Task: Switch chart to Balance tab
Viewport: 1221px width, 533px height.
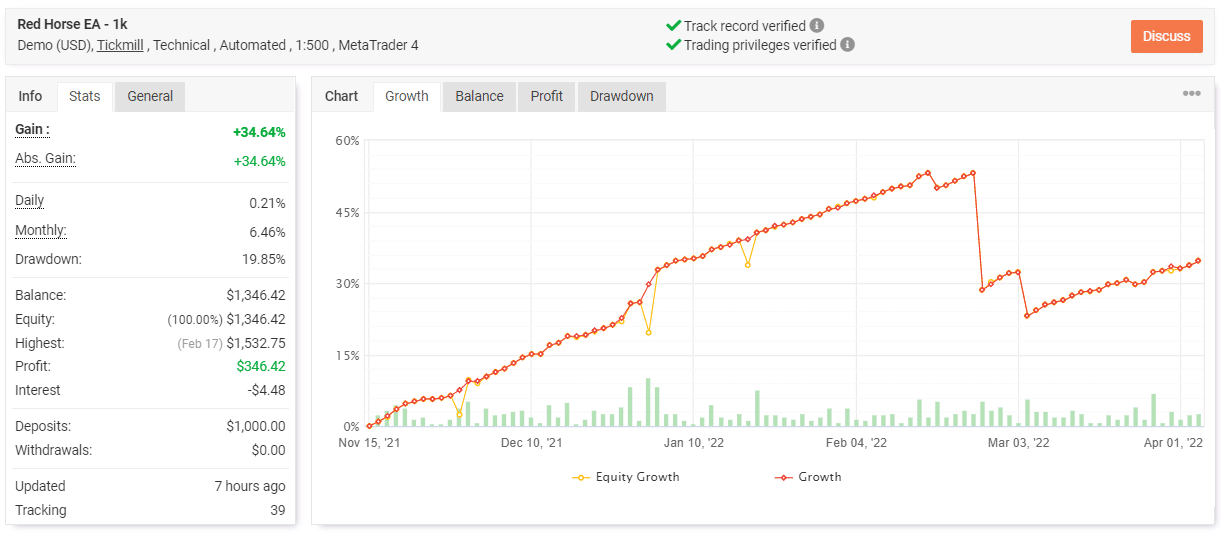Action: 479,96
